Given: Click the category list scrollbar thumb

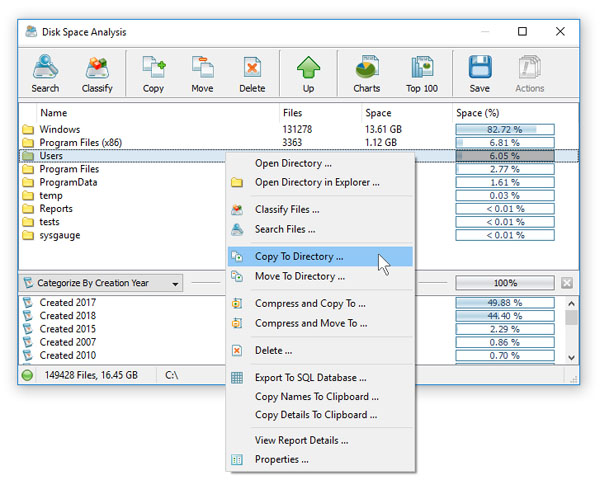Looking at the screenshot, I should tap(571, 318).
